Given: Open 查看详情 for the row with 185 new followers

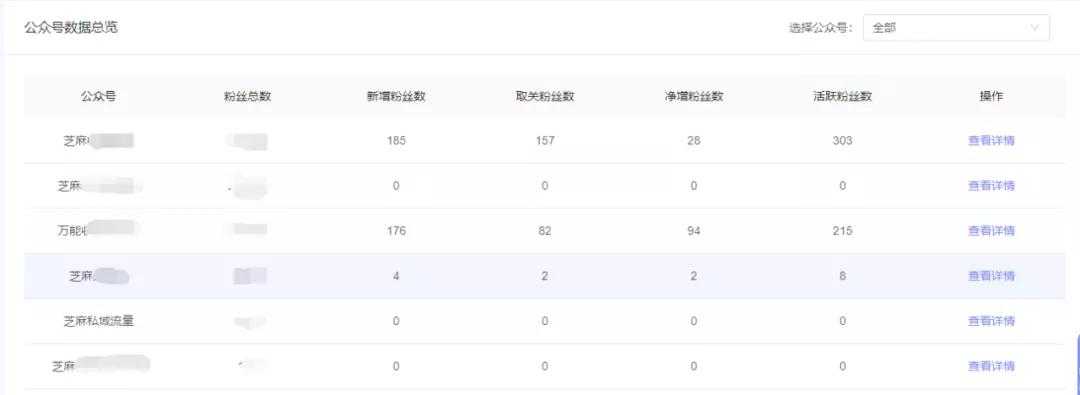Looking at the screenshot, I should click(x=991, y=141).
